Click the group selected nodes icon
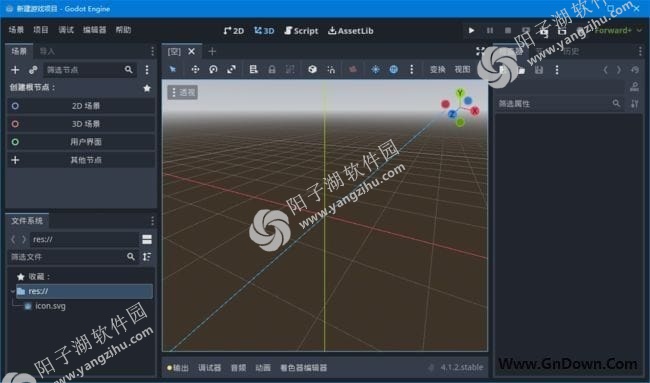650x383 pixels. coord(290,69)
